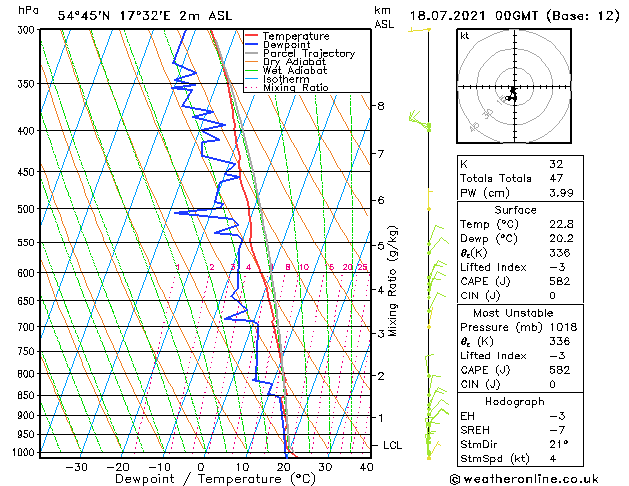
Task: Click 'Lifted Index' label in Most Unstable section
Action: point(493,356)
